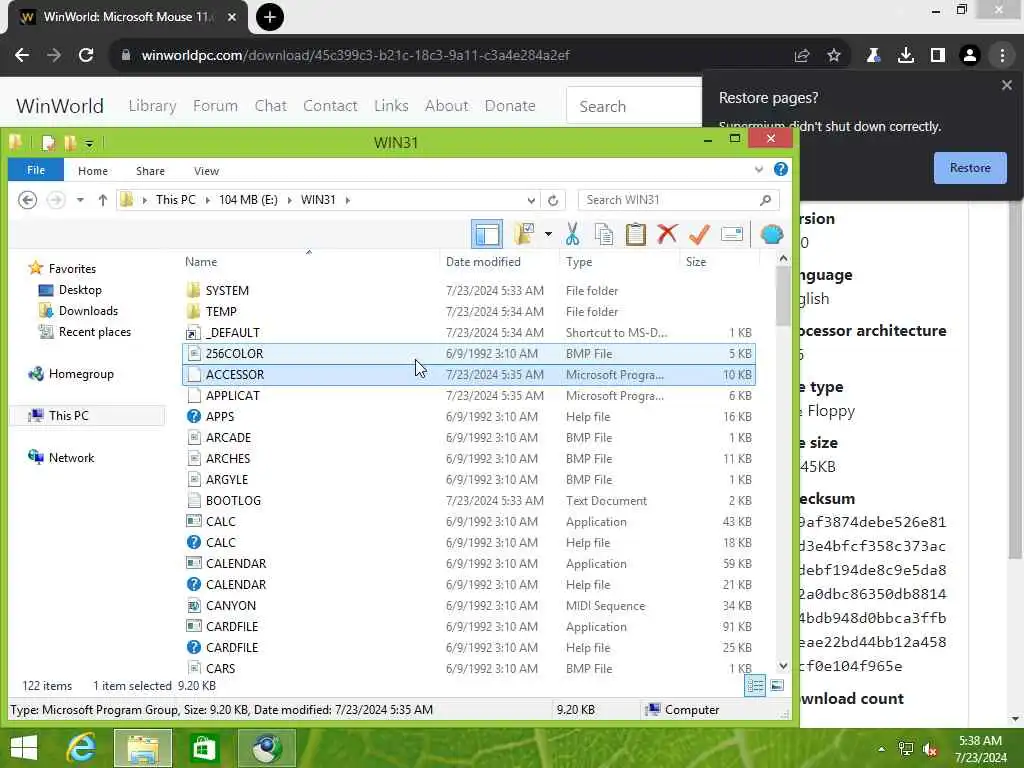The height and width of the screenshot is (768, 1024).
Task: Click Quick Access properties icon in title bar
Action: pos(48,142)
